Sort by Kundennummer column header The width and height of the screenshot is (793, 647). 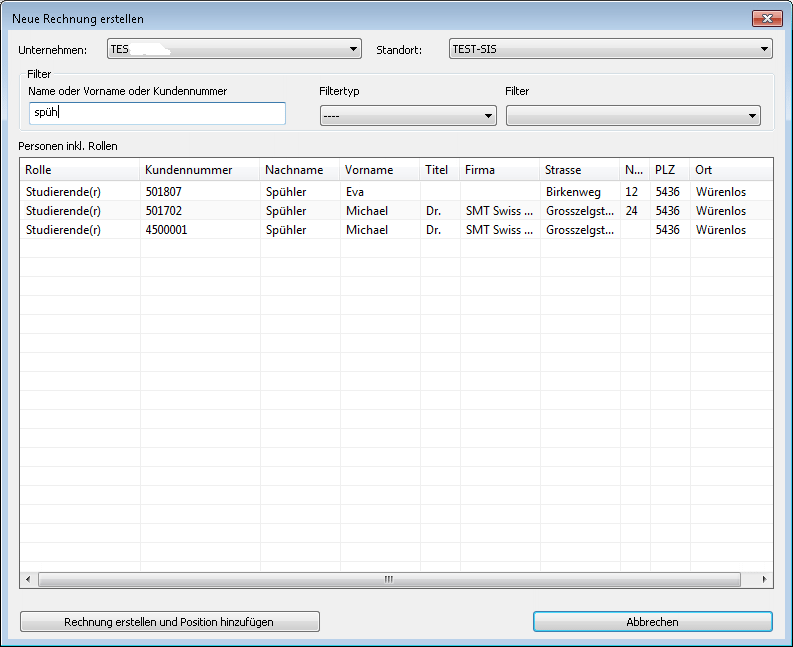coord(199,170)
